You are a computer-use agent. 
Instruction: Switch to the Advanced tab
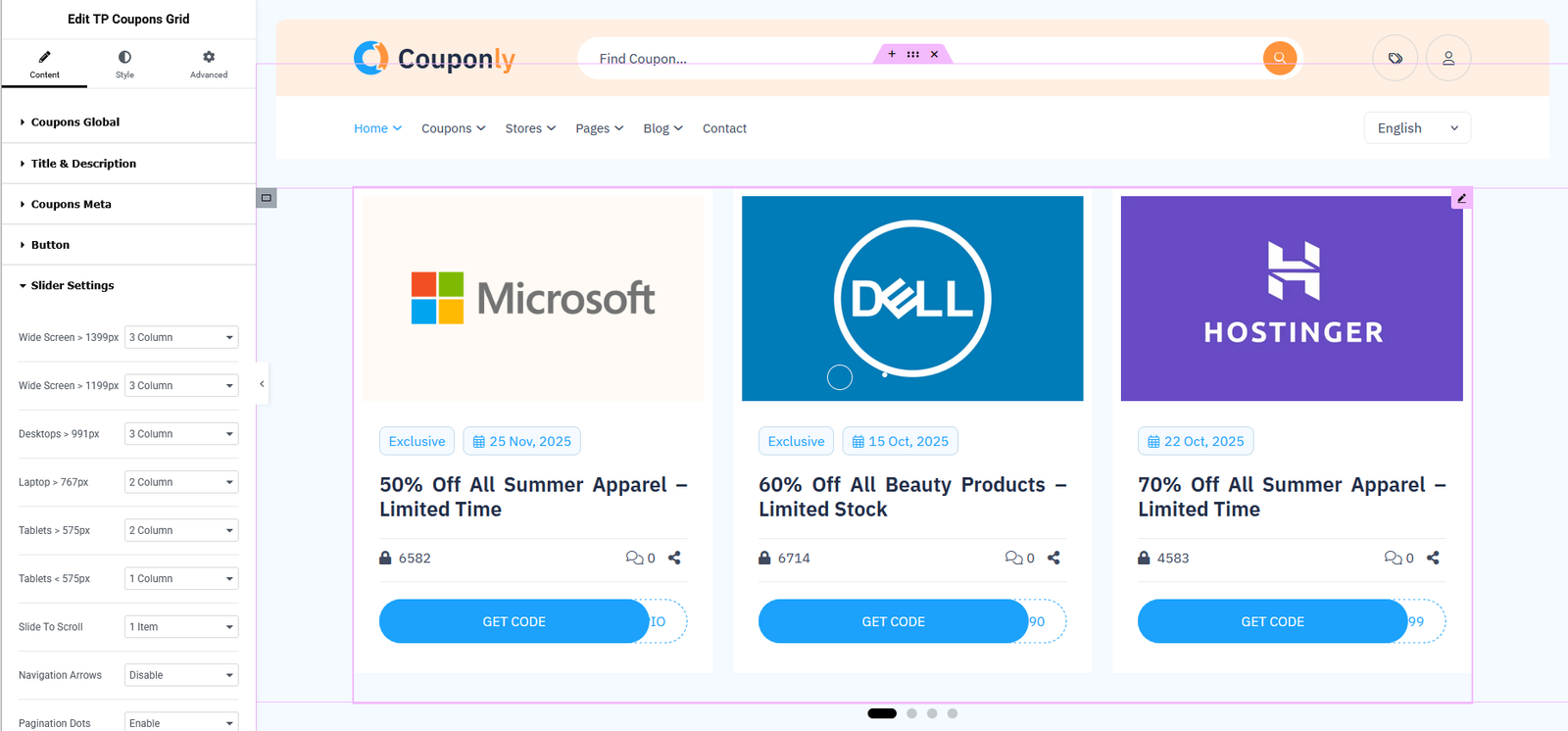pos(208,64)
